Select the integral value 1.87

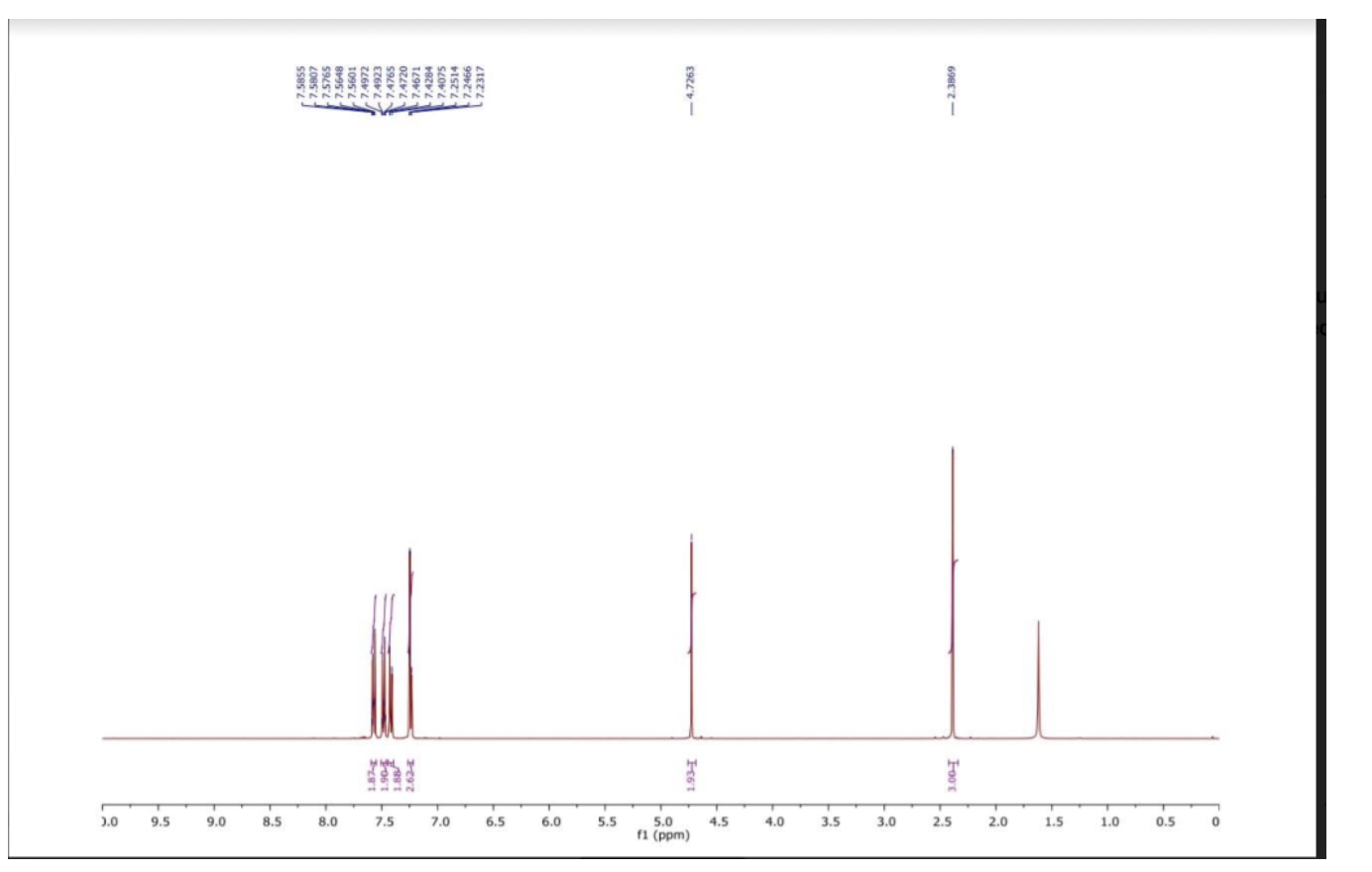[374, 771]
